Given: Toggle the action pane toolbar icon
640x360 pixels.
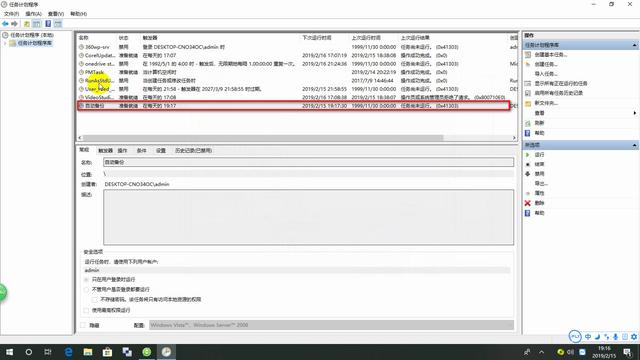Looking at the screenshot, I should click(x=58, y=24).
